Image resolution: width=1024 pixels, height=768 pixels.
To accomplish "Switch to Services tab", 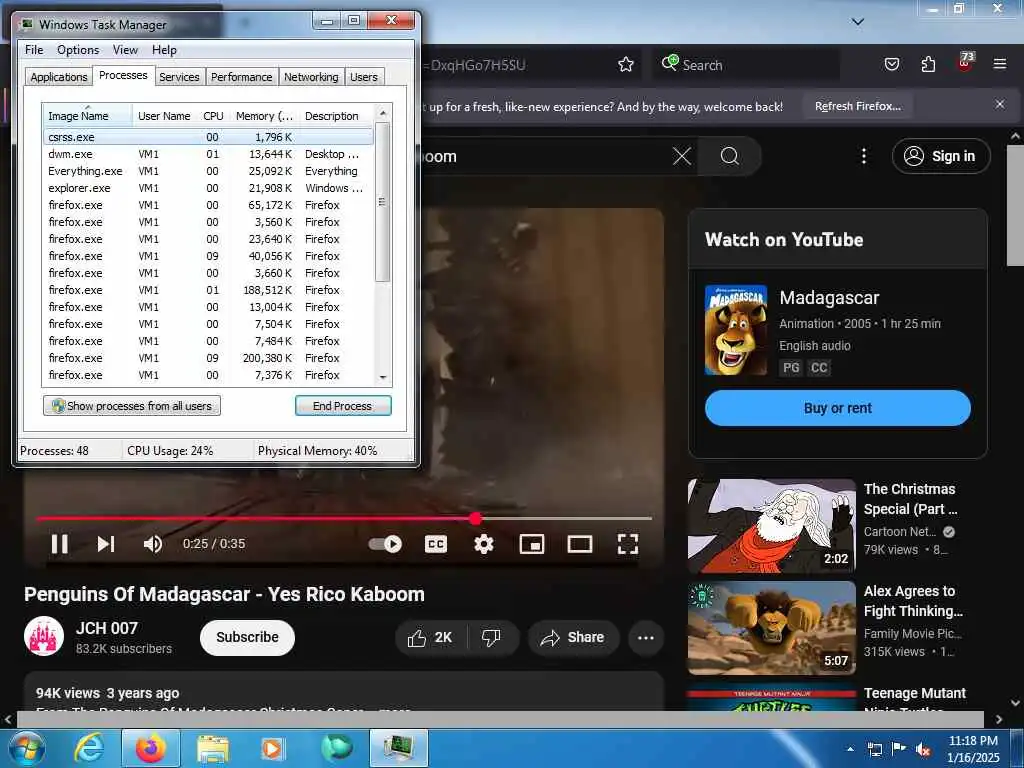I will click(x=179, y=77).
